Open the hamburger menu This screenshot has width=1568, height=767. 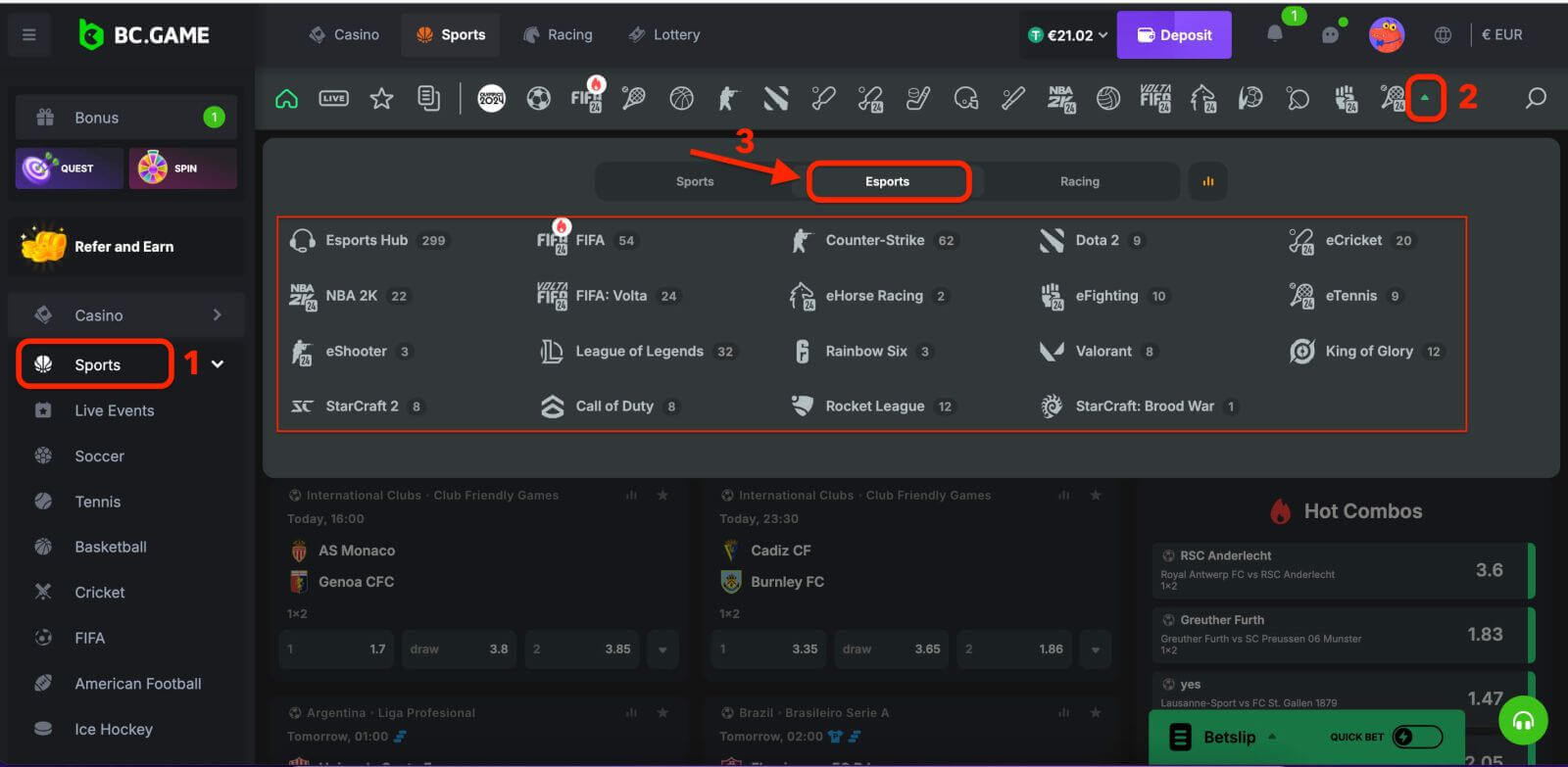(29, 35)
